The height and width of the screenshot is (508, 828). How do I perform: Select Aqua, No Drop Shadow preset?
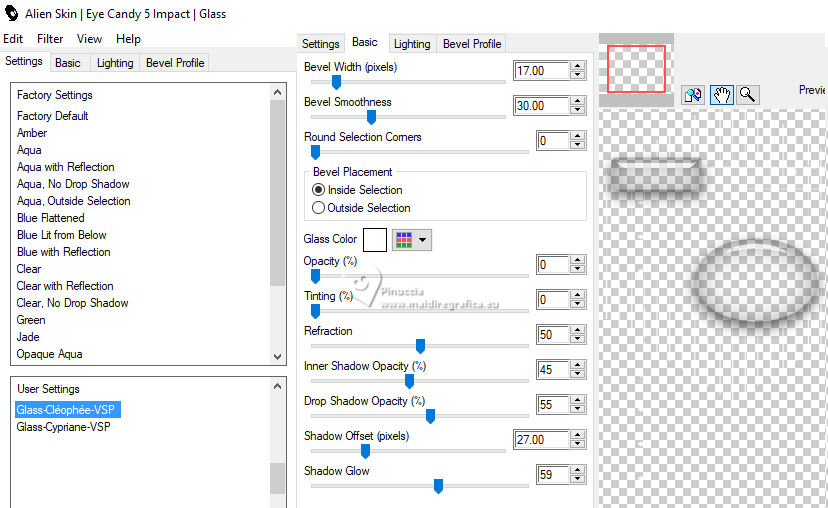click(x=73, y=184)
